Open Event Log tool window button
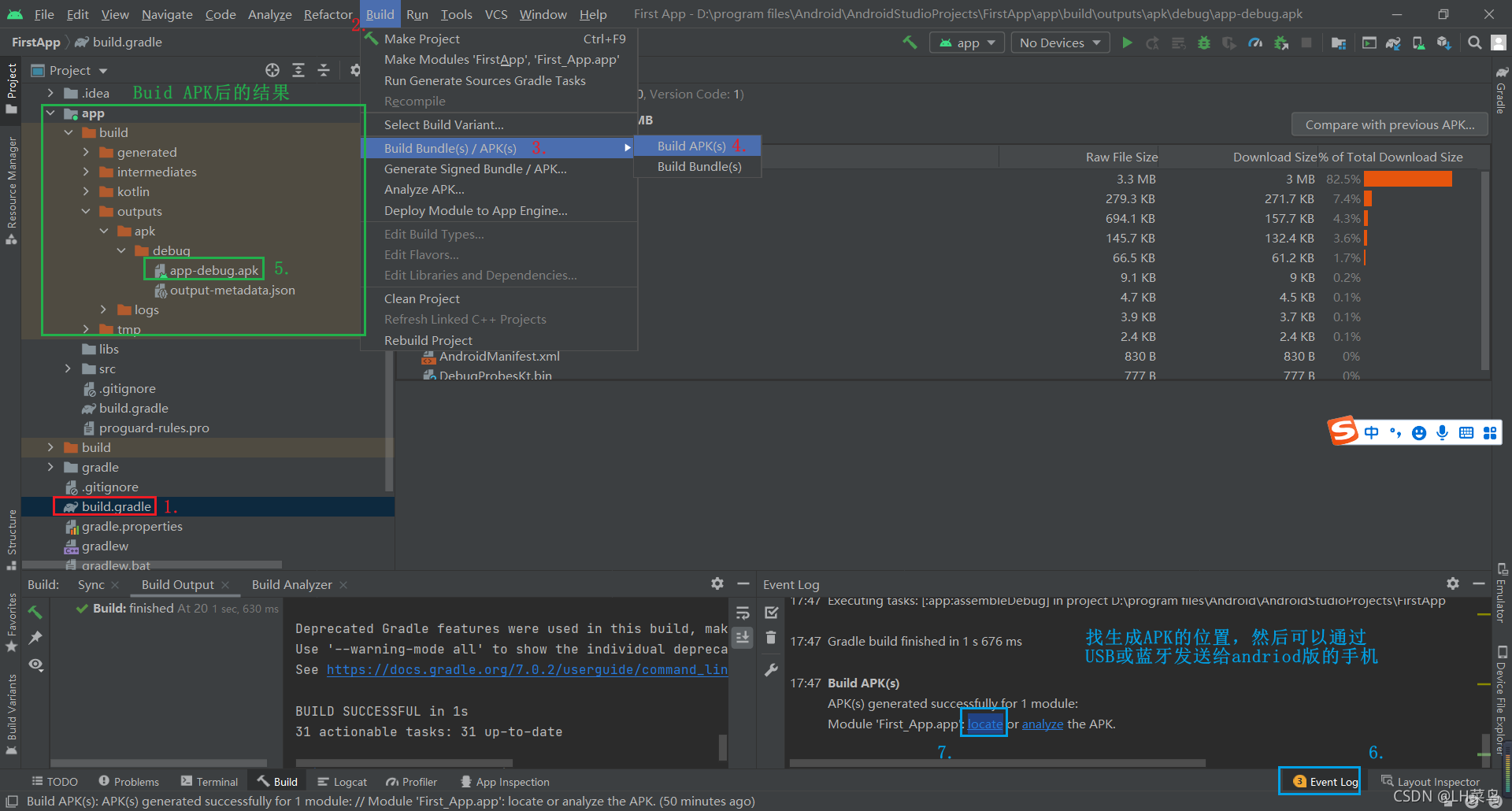Image resolution: width=1512 pixels, height=811 pixels. click(x=1326, y=781)
